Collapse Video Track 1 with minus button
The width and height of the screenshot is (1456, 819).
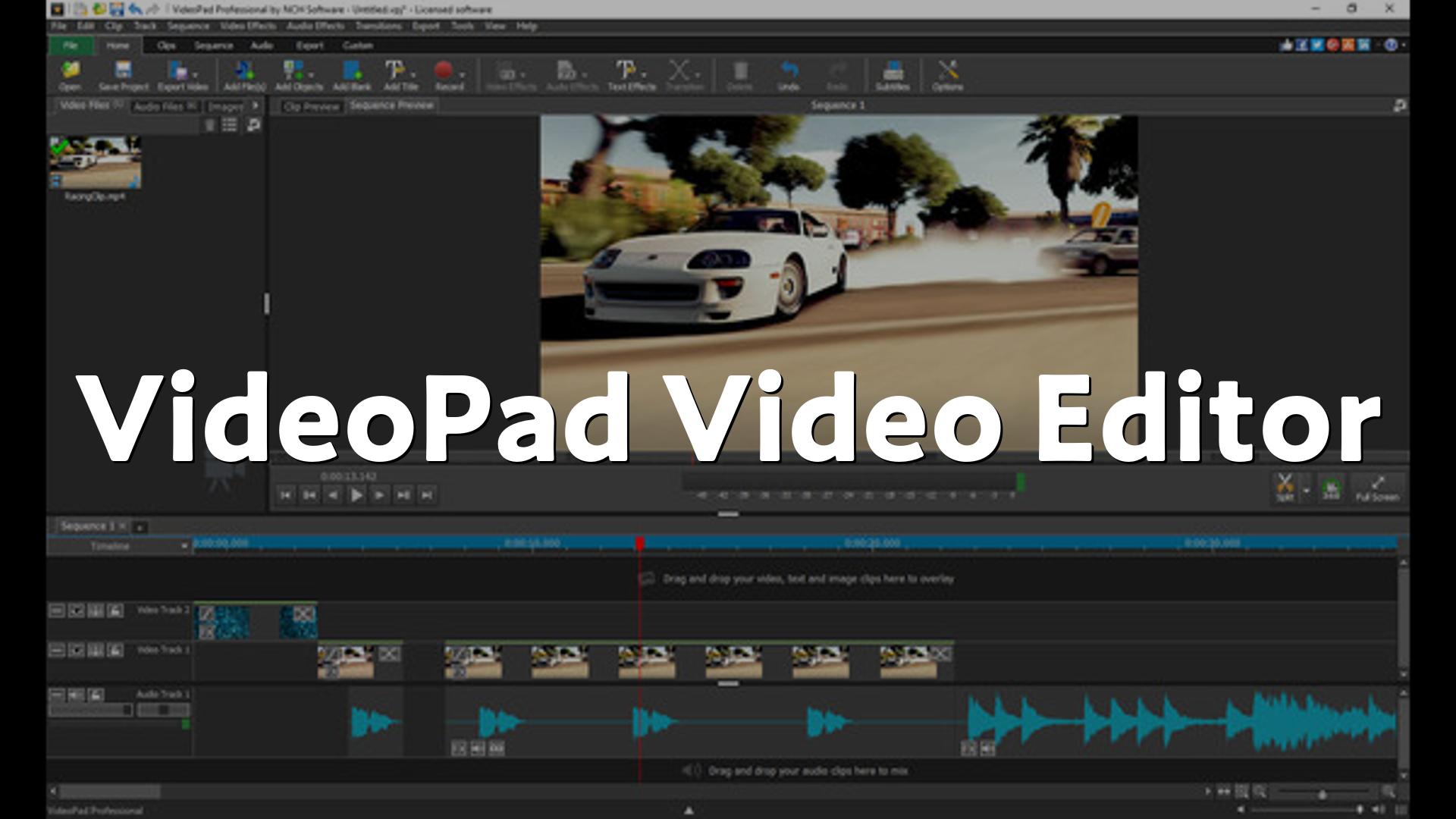[x=57, y=651]
